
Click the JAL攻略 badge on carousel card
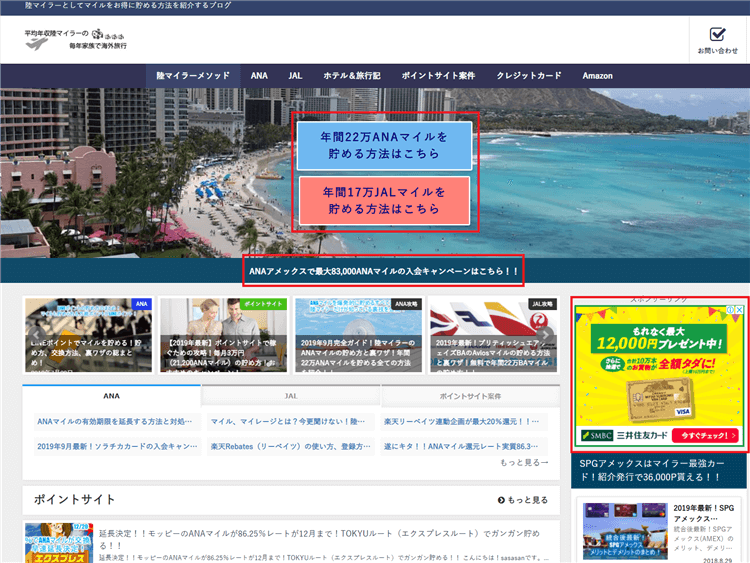[x=543, y=303]
